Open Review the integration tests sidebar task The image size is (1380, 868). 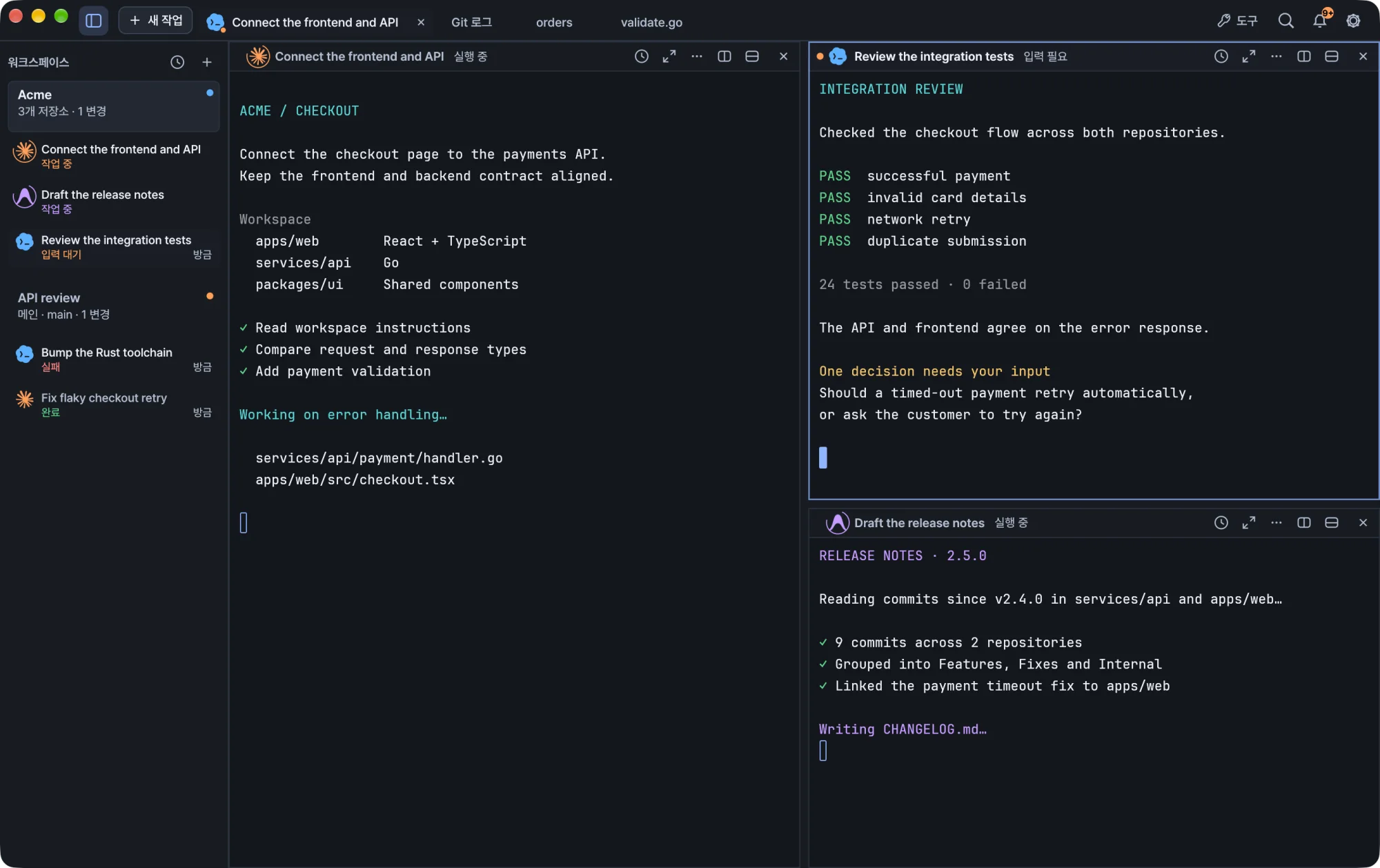[x=114, y=247]
